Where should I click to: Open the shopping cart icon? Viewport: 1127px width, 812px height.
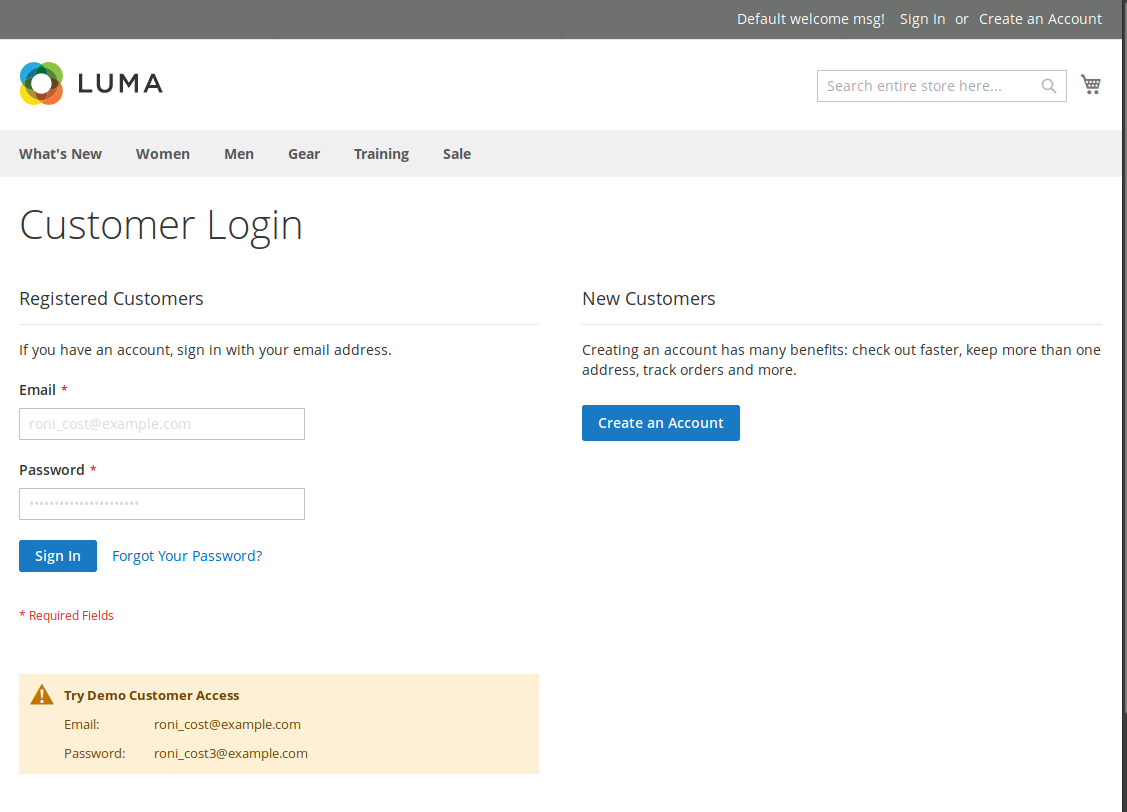(x=1091, y=85)
